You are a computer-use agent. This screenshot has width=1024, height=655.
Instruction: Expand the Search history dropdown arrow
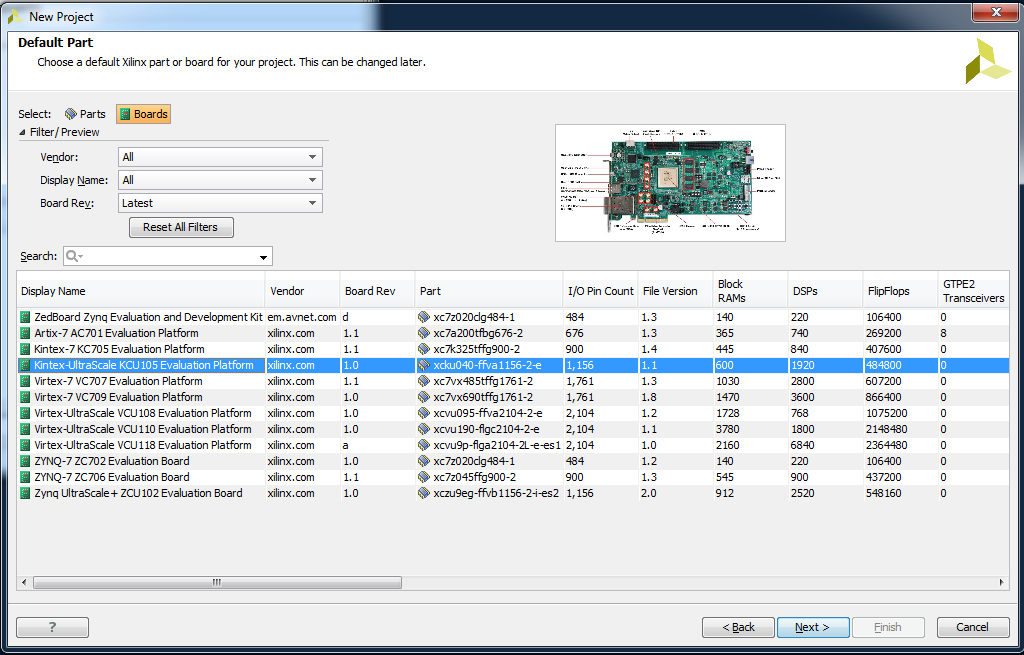click(263, 257)
